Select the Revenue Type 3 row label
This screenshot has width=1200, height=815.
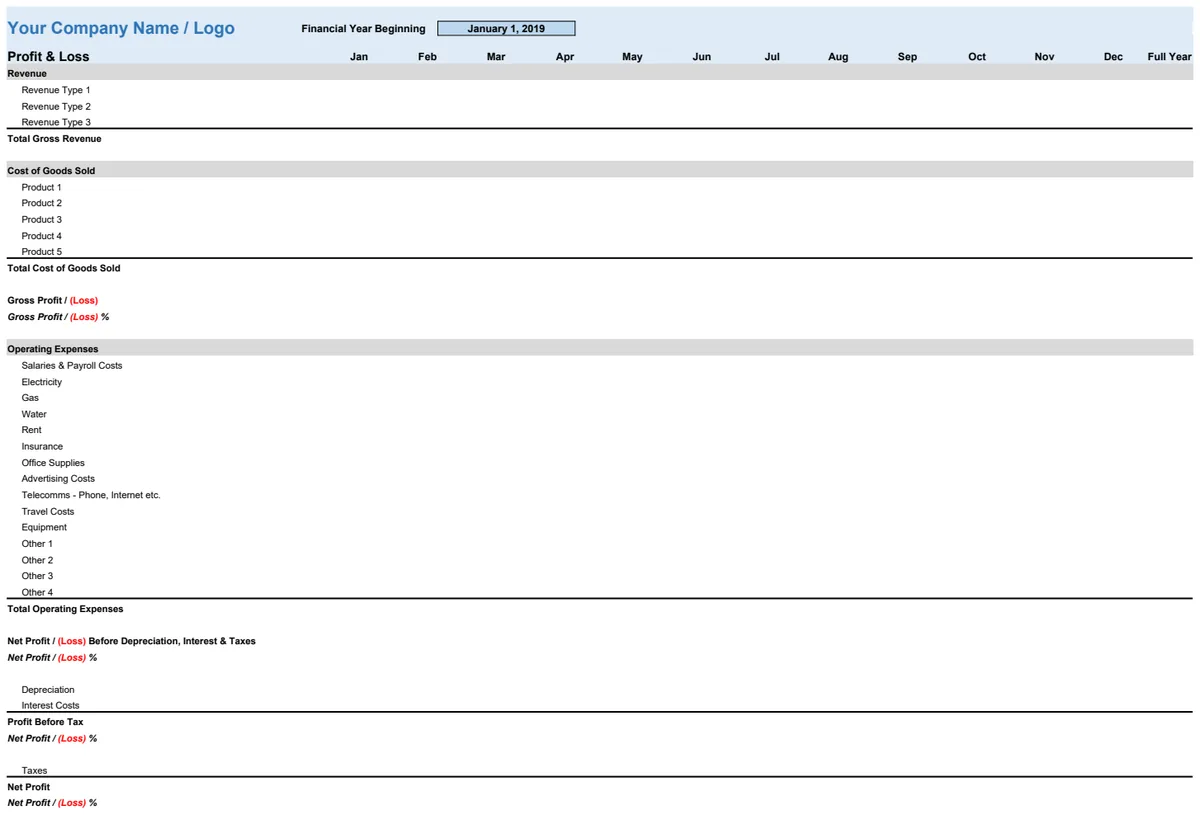pos(56,122)
